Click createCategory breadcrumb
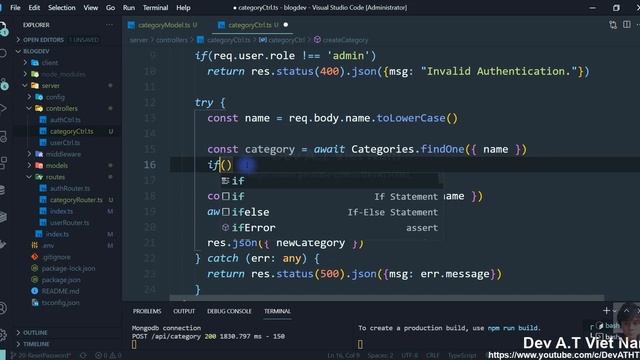640x360 pixels. [345, 40]
